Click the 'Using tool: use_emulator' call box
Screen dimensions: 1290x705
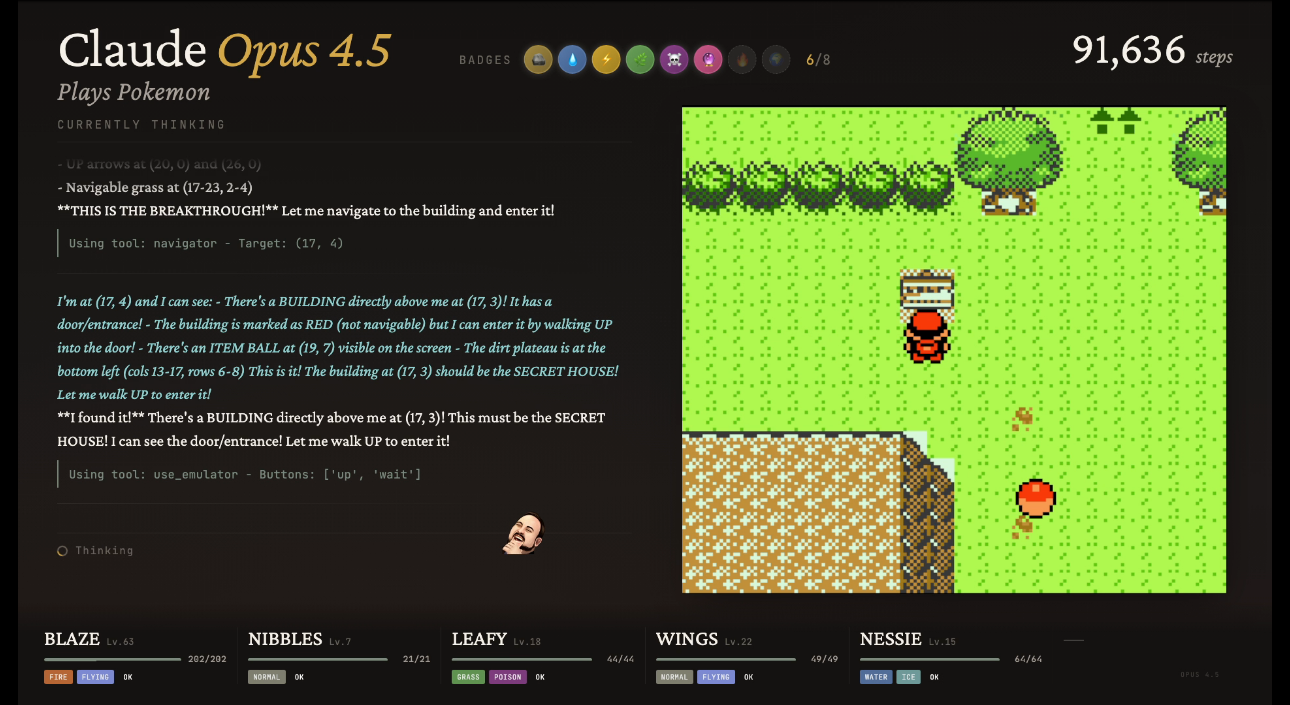pos(344,474)
